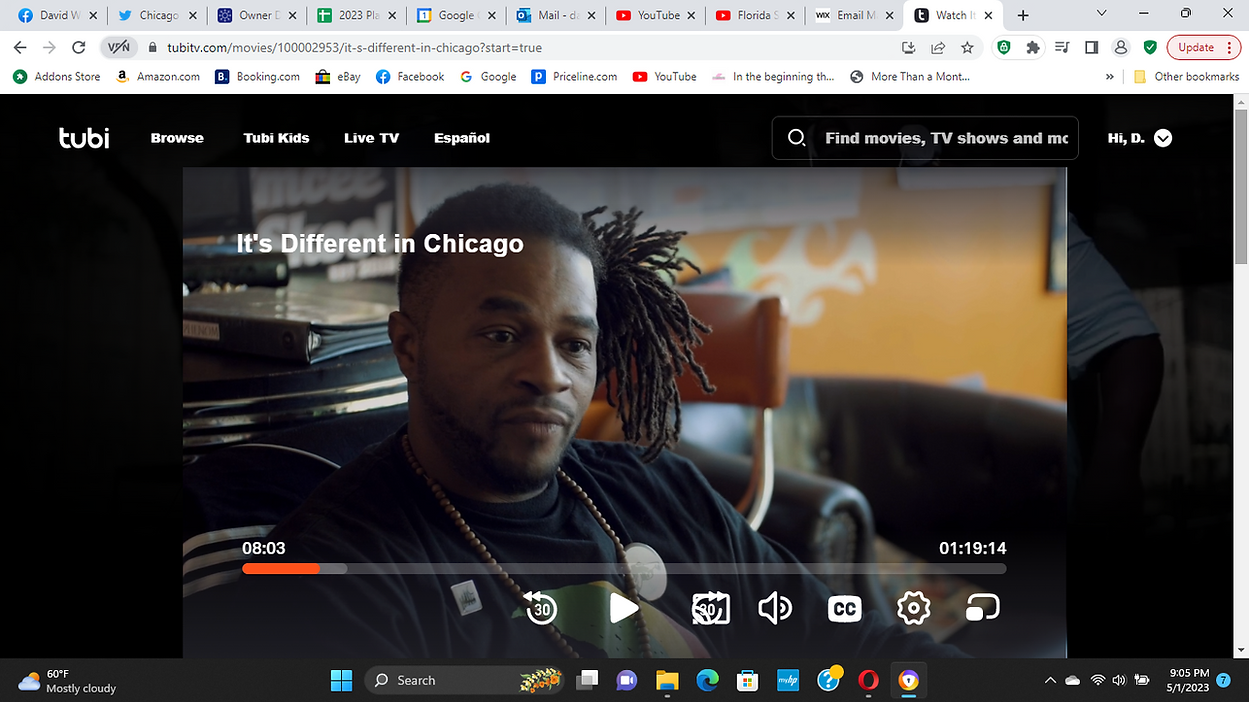
Task: Click the Tubi logo
Action: click(84, 138)
